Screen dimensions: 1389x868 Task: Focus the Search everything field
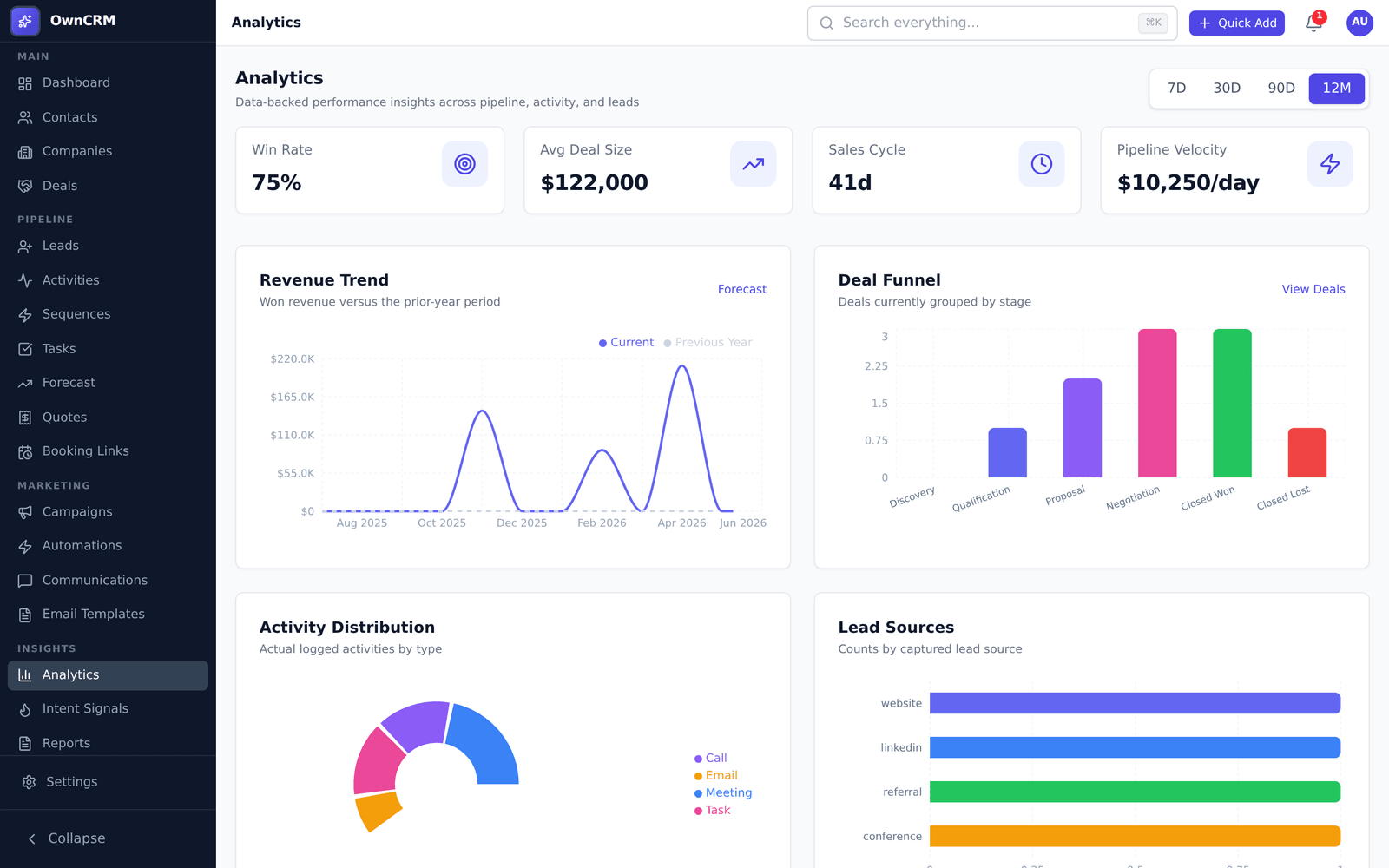click(x=992, y=23)
